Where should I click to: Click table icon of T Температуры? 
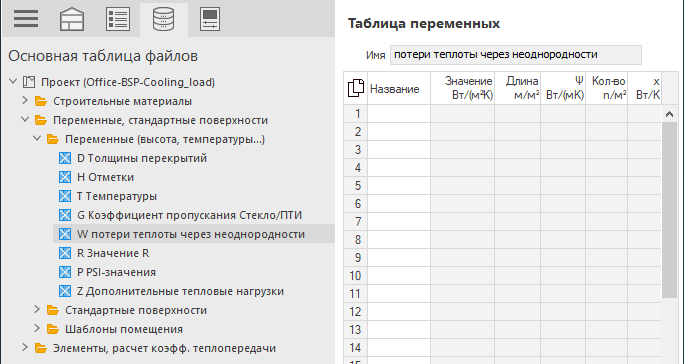(x=65, y=196)
